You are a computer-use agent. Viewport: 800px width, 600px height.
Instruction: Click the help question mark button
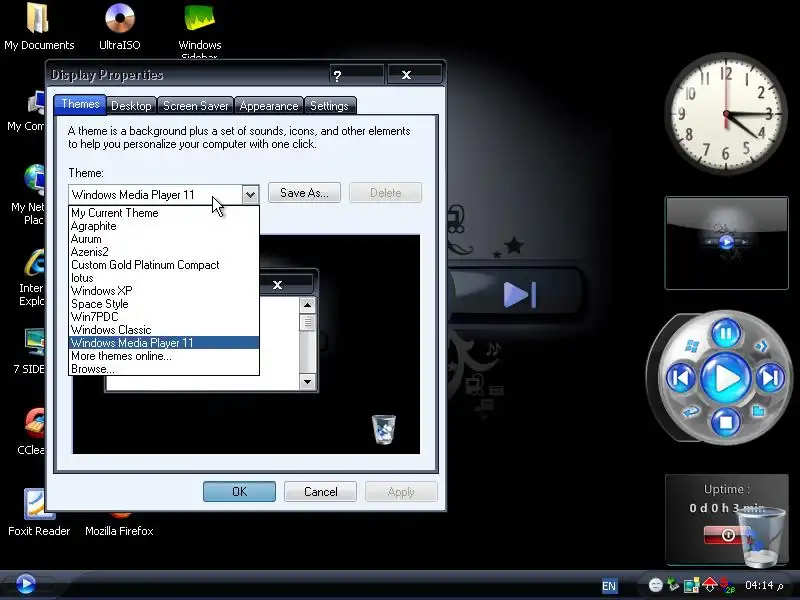tap(356, 75)
